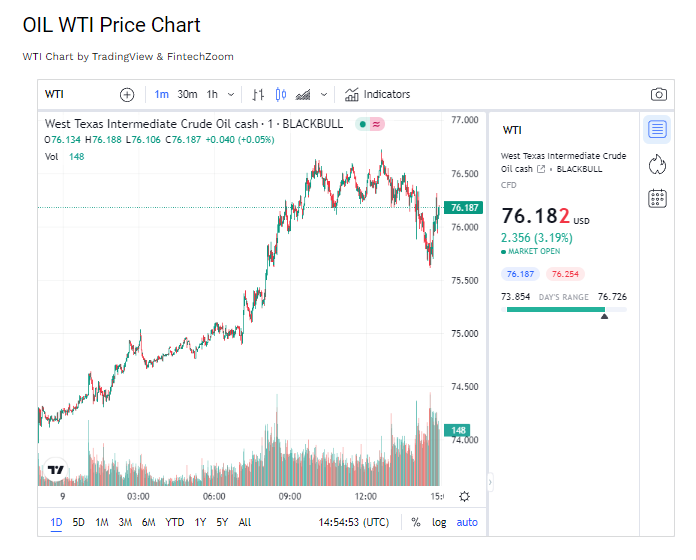Click the WTI heading in side panel

[512, 130]
